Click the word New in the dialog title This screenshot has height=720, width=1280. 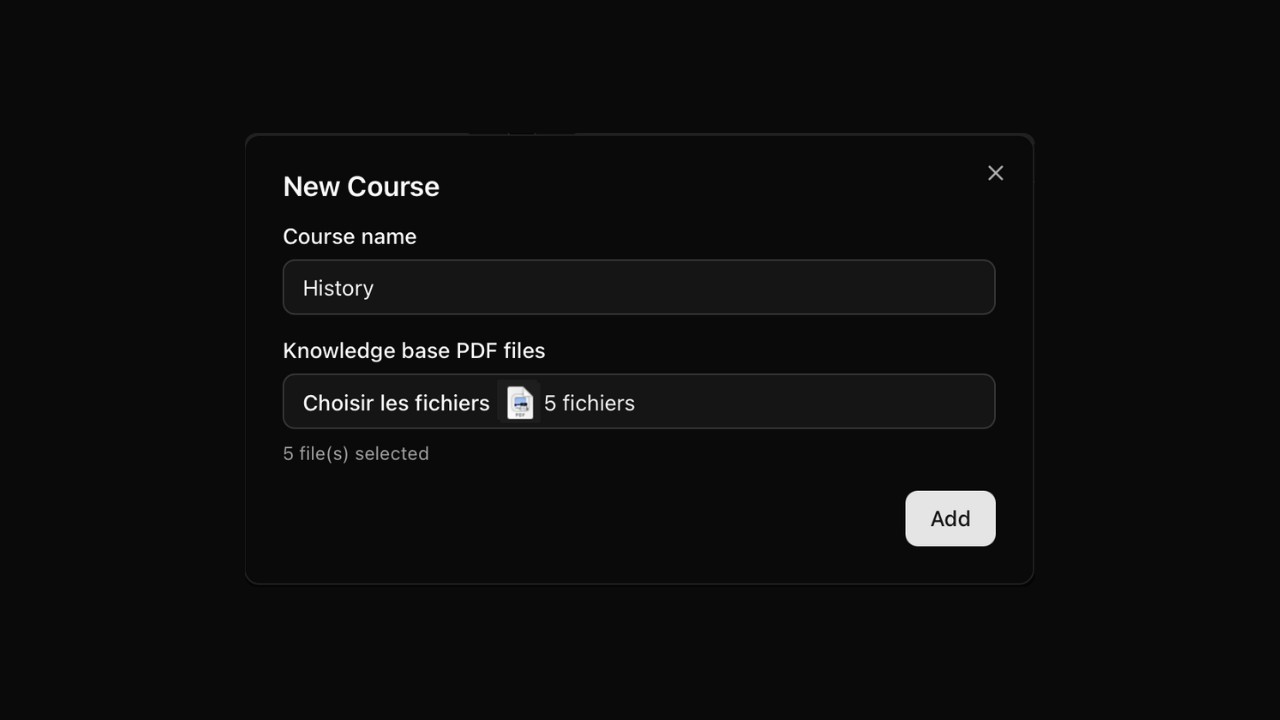311,187
